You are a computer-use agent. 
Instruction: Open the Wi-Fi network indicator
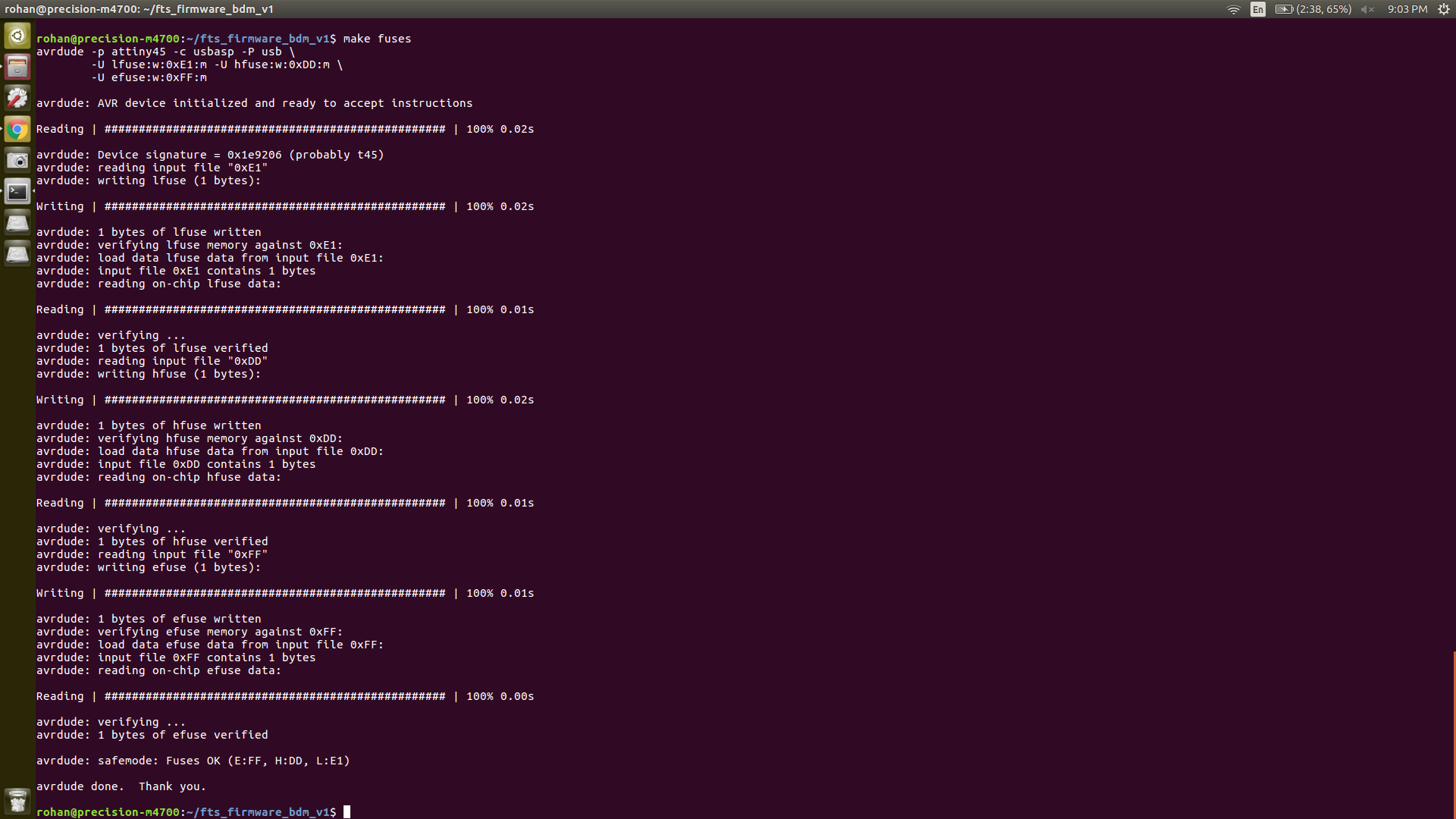(1234, 9)
